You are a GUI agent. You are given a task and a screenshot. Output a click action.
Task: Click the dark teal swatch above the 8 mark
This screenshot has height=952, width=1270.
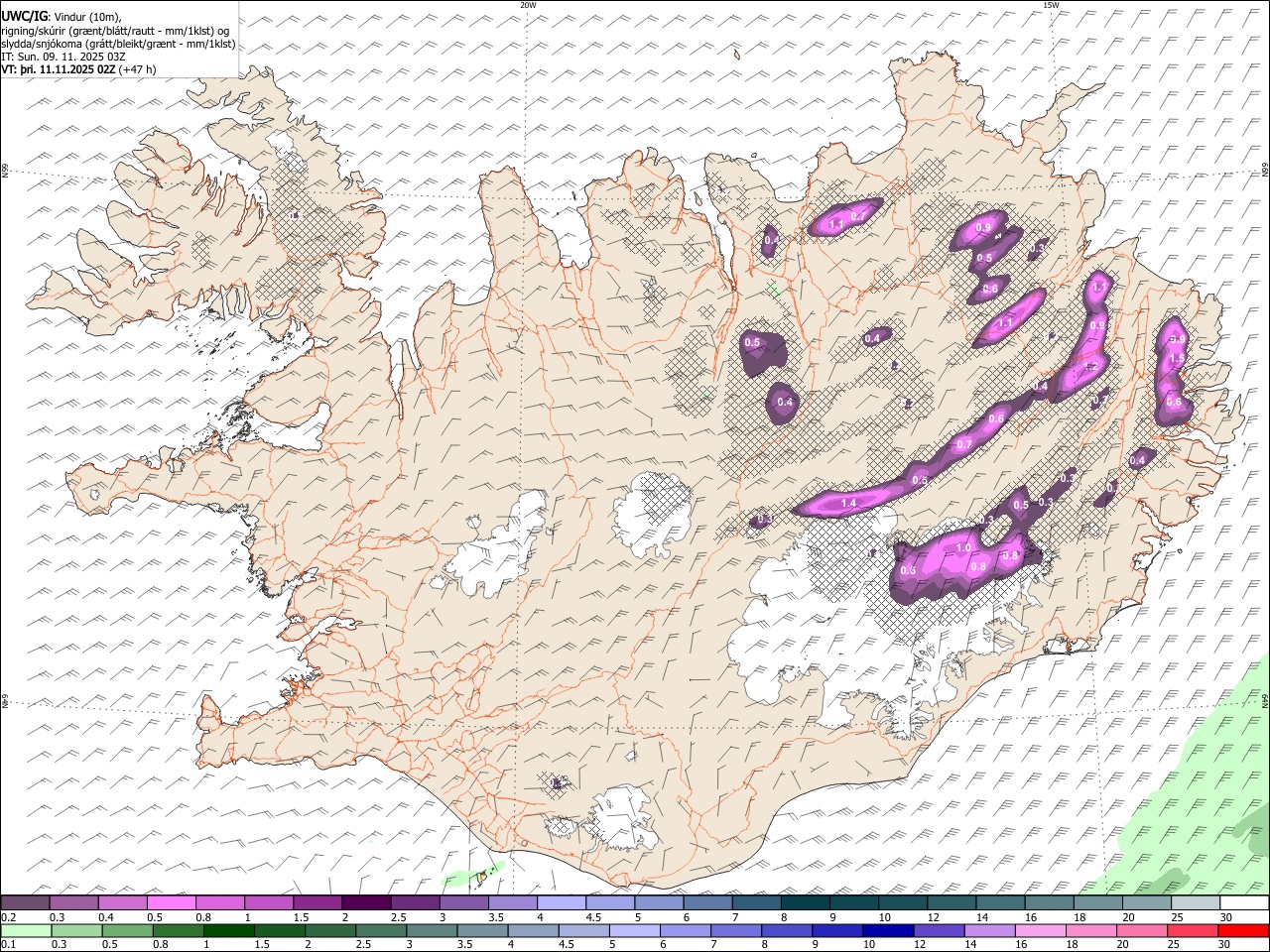pyautogui.click(x=805, y=903)
